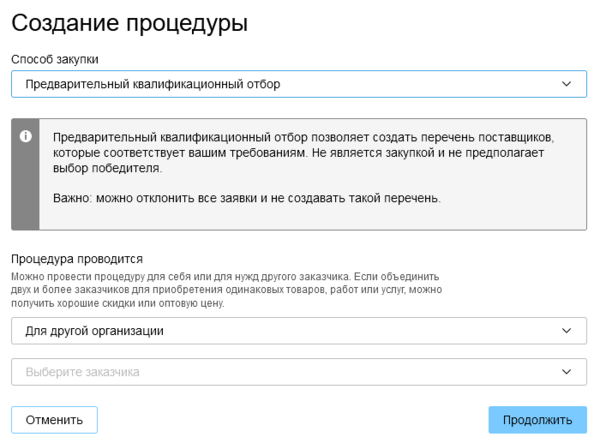Open the Для другой организации chevron

[x=567, y=330]
